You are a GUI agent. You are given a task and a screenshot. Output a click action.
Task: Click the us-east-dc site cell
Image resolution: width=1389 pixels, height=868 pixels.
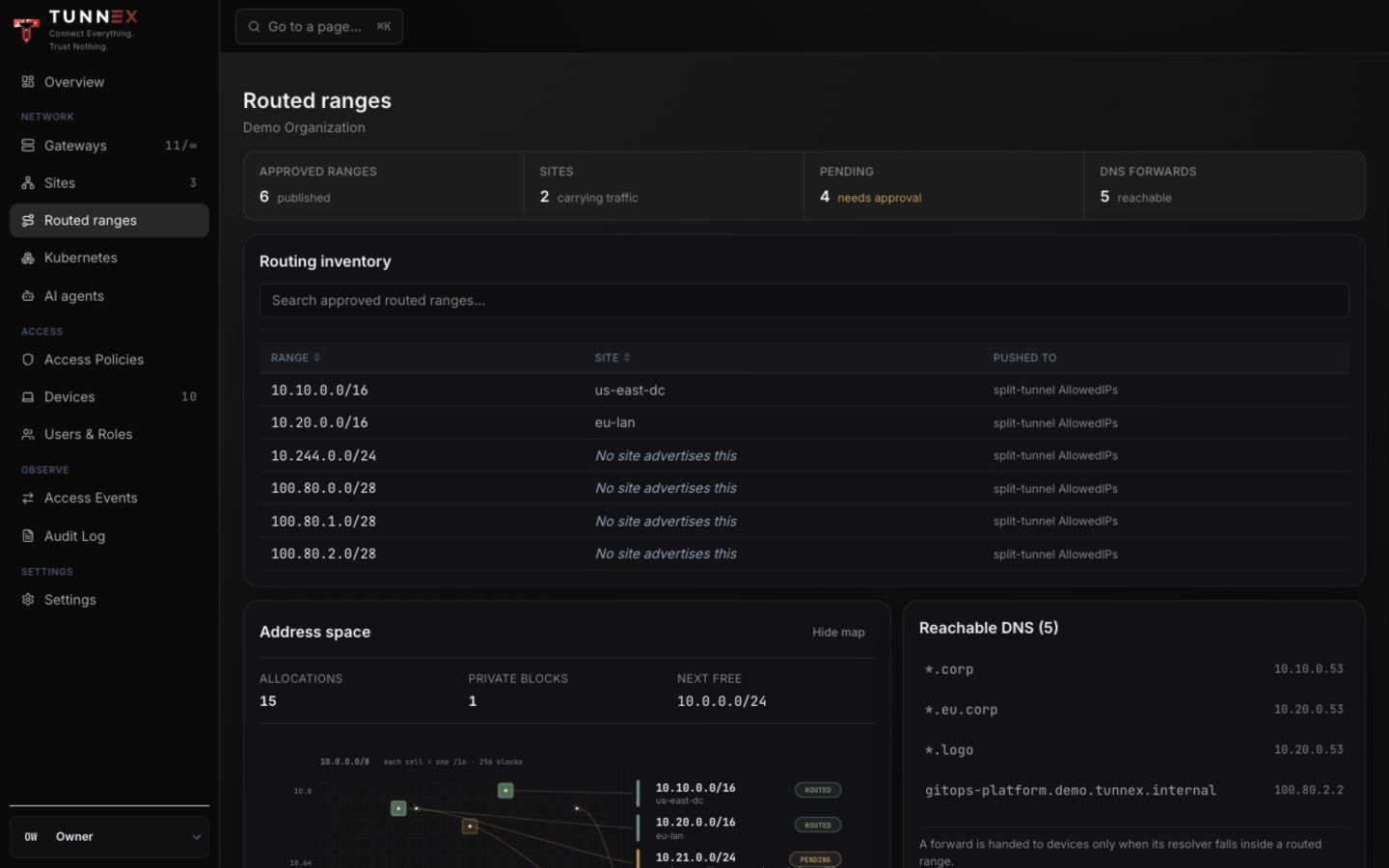click(630, 391)
